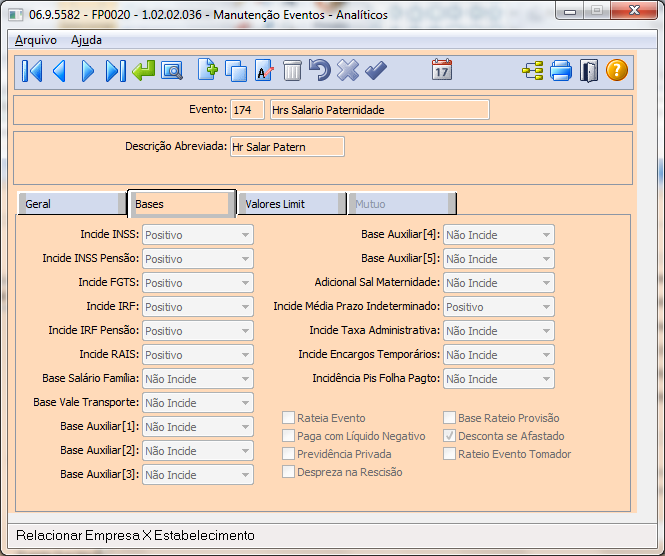Exit using the door icon

[589, 71]
